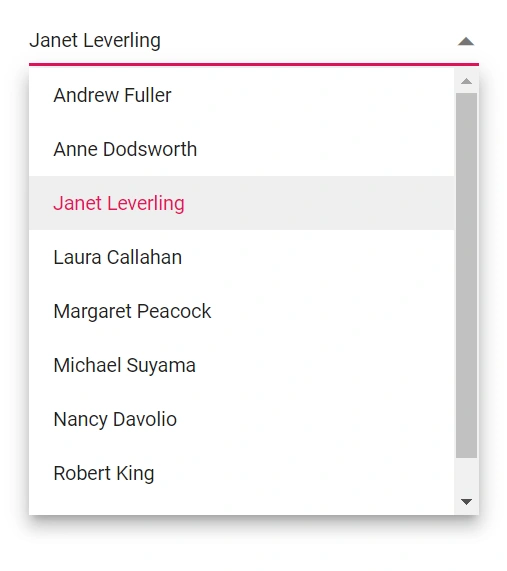Click the selected value text in combo box
The image size is (507, 571).
tap(95, 40)
